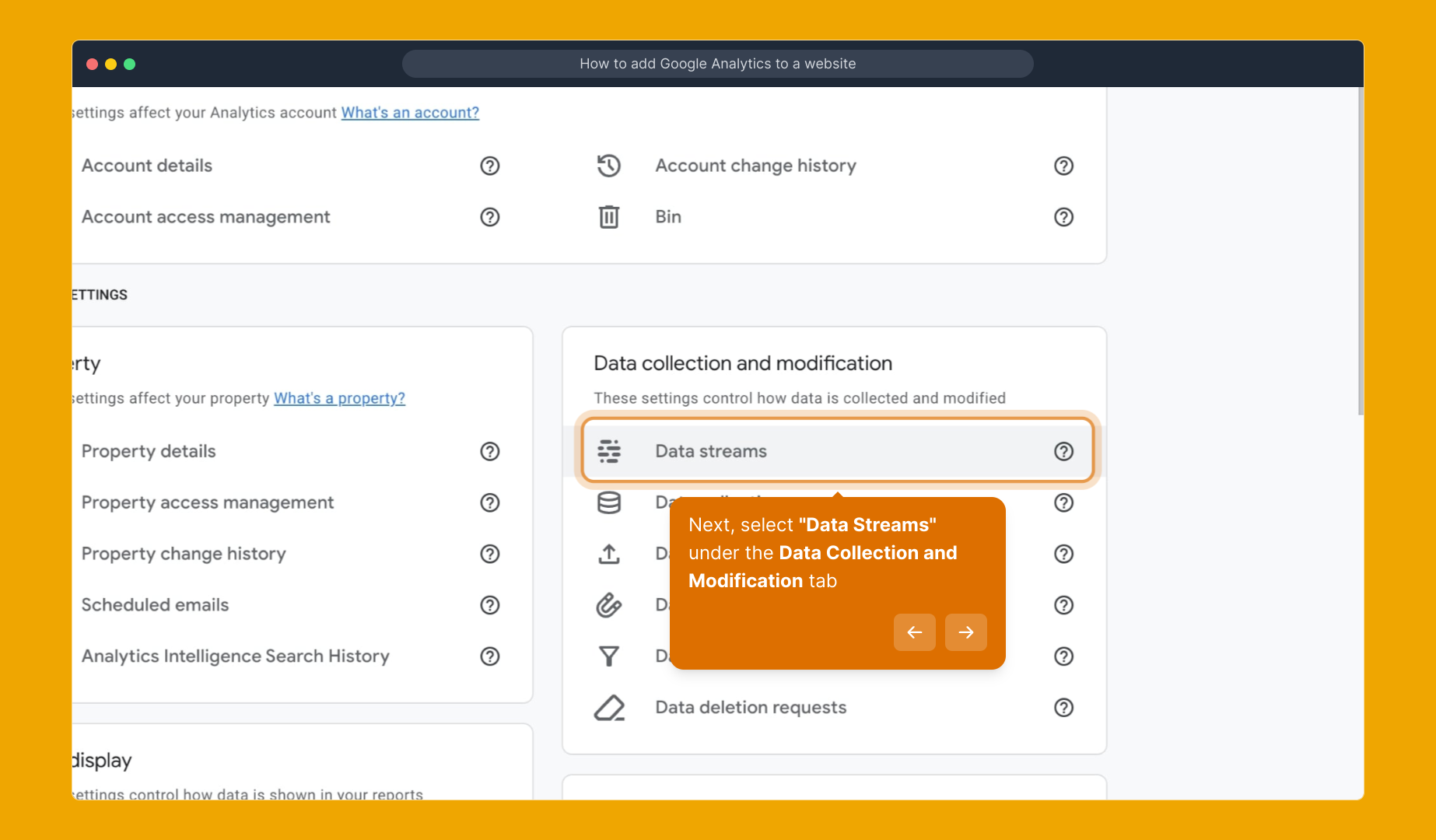Open the "What's a property?" link
Screen dimensions: 1436x840
pos(339,397)
